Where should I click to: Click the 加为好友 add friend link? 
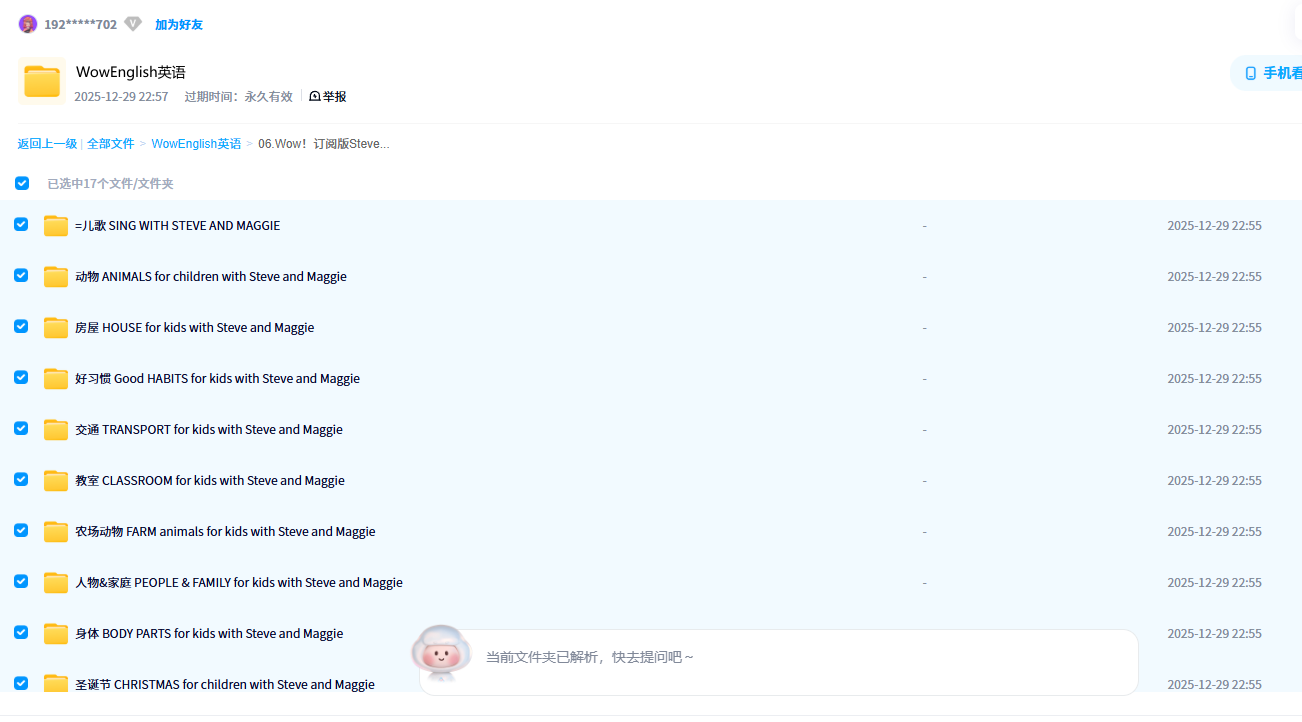pos(179,24)
